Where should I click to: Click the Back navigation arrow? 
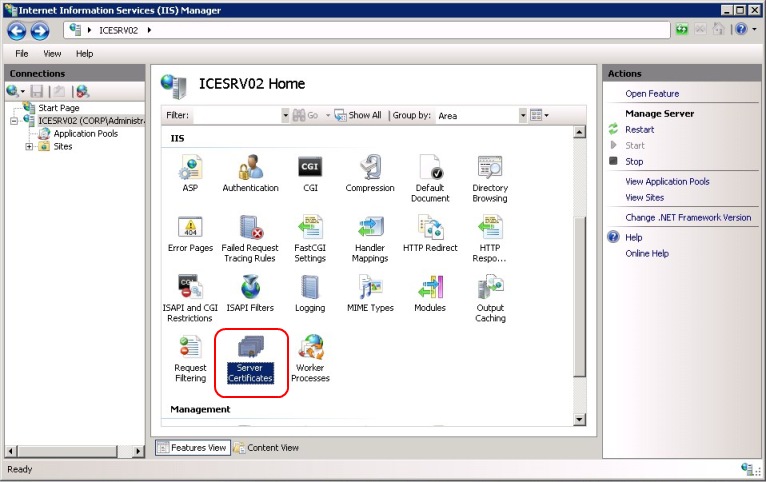[17, 31]
